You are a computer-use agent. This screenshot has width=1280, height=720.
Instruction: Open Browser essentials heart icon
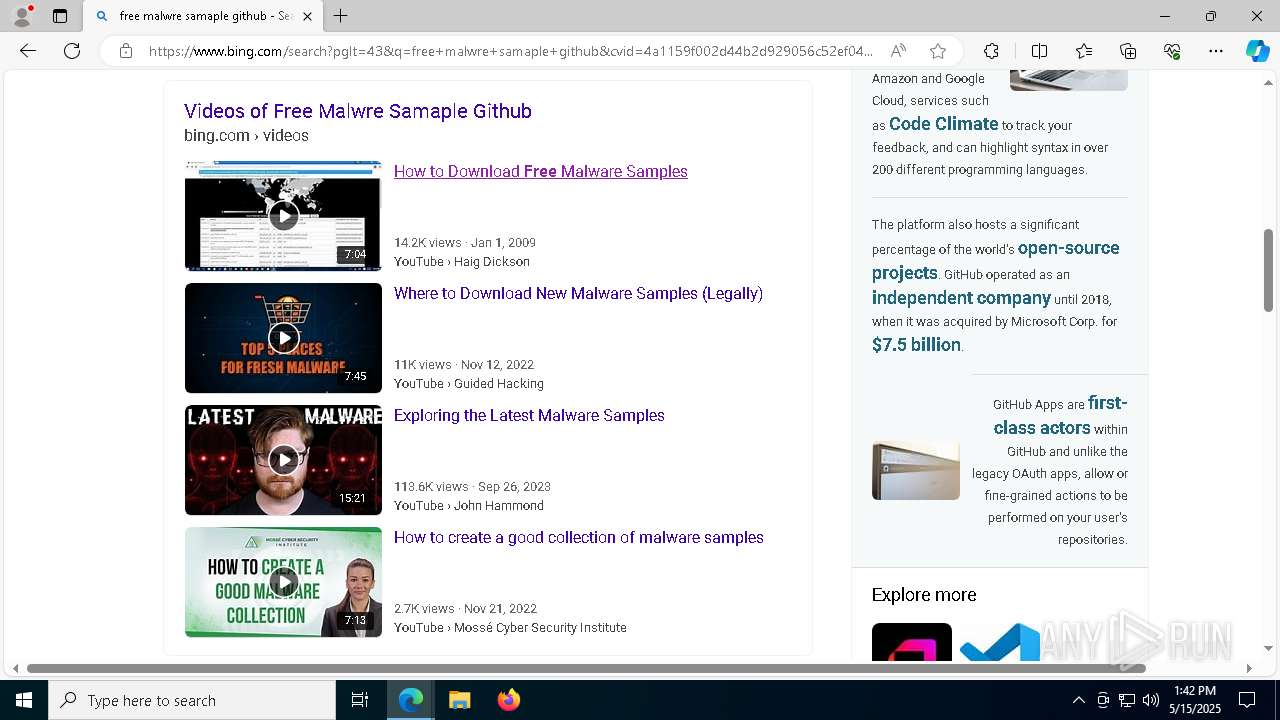1172,51
